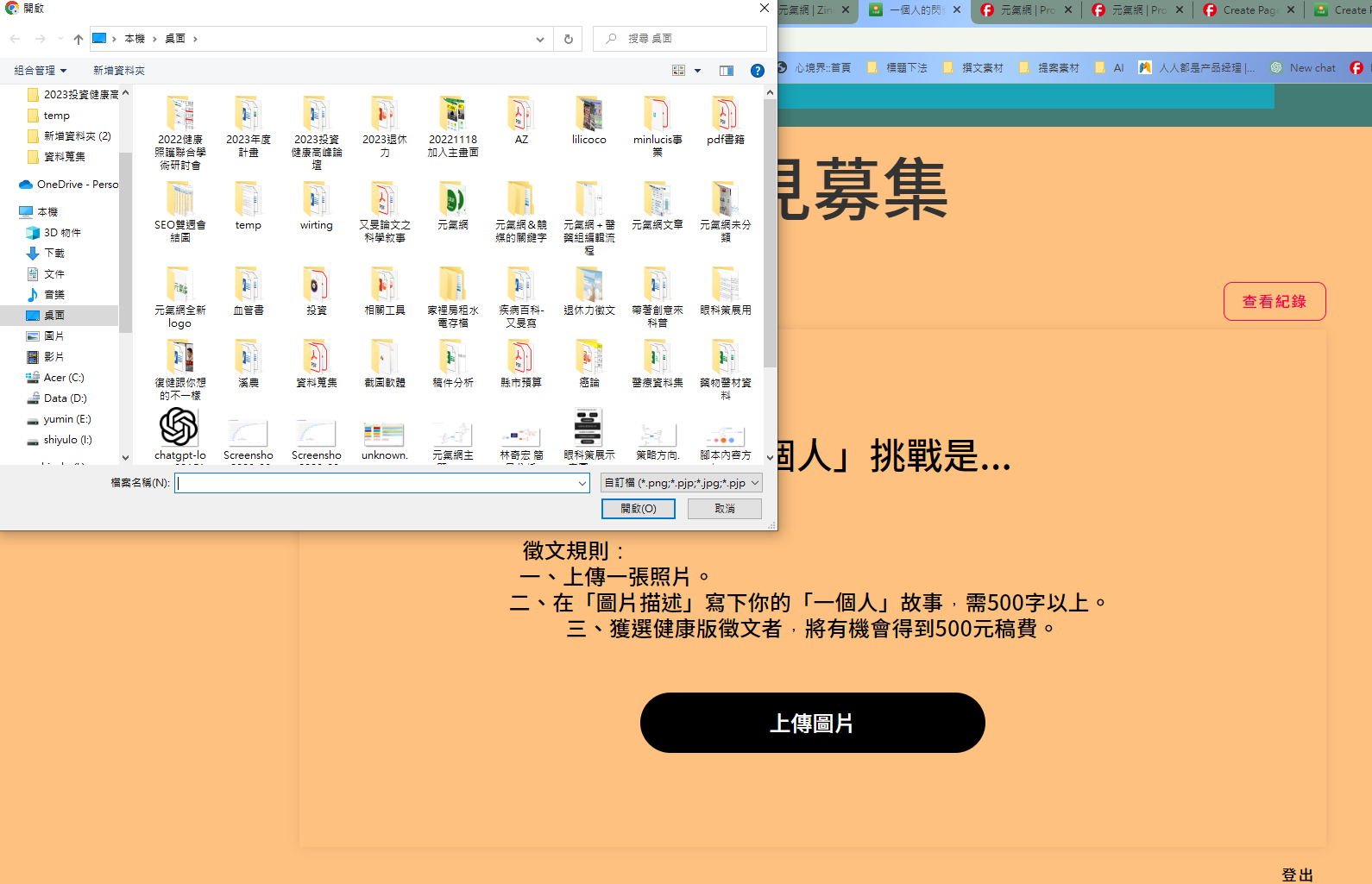The height and width of the screenshot is (884, 1372).
Task: Click the refresh icon beside the address bar
Action: [568, 39]
